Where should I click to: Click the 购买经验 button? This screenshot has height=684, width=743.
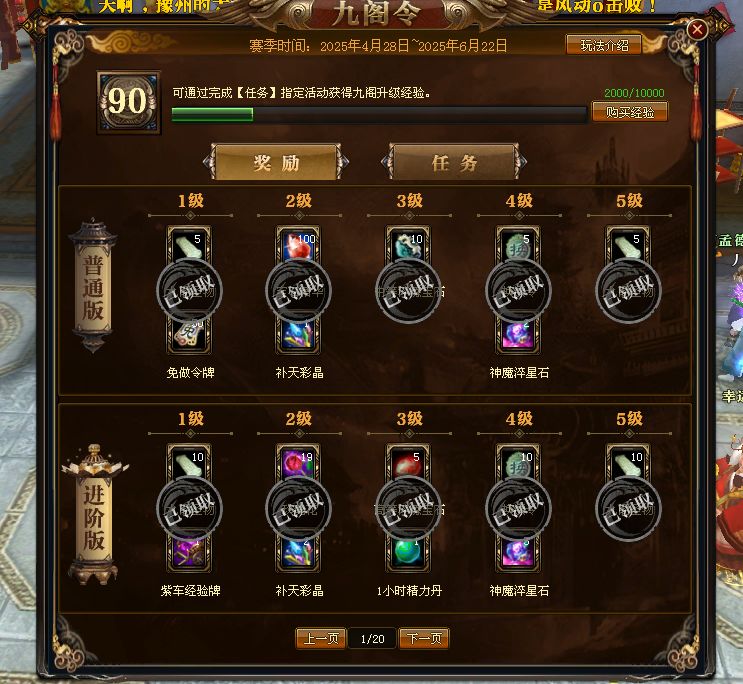(630, 112)
